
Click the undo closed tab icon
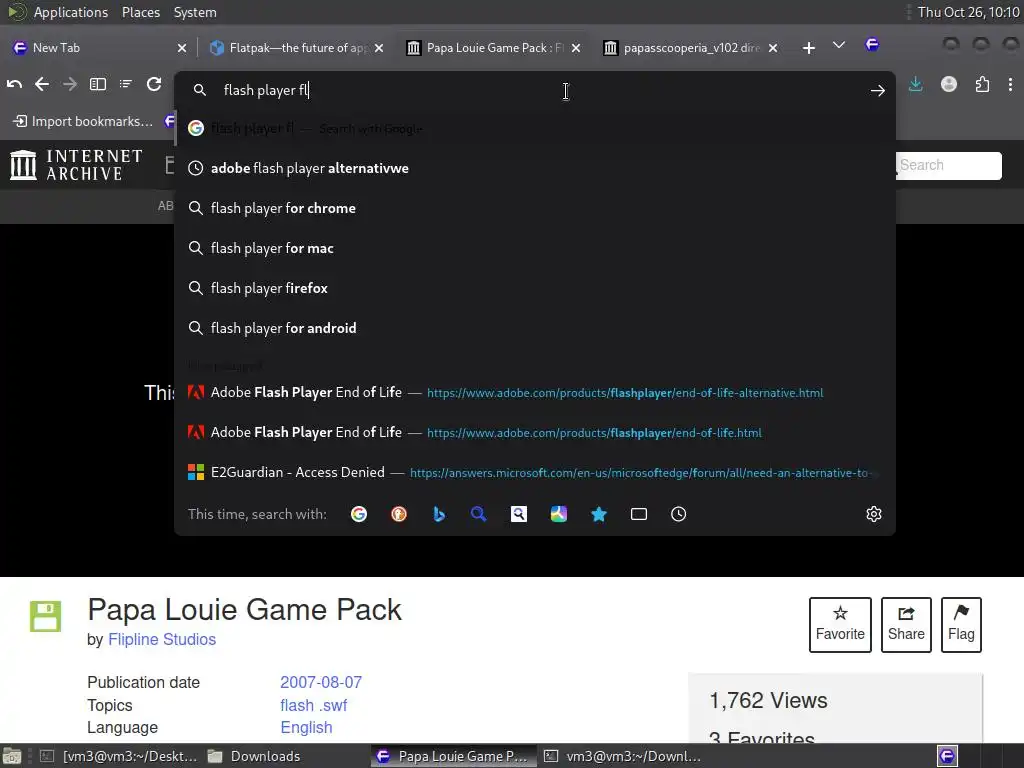(x=14, y=84)
